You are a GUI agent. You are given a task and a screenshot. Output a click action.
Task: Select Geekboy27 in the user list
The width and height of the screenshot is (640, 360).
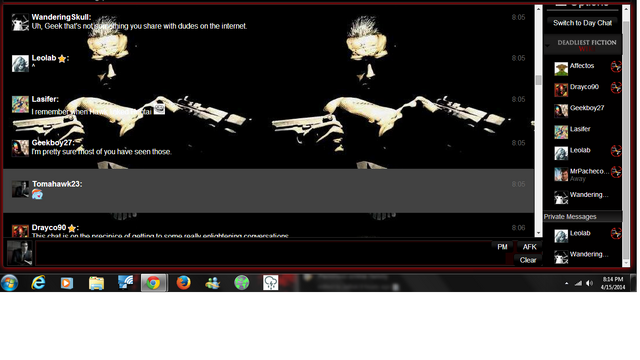coord(587,108)
